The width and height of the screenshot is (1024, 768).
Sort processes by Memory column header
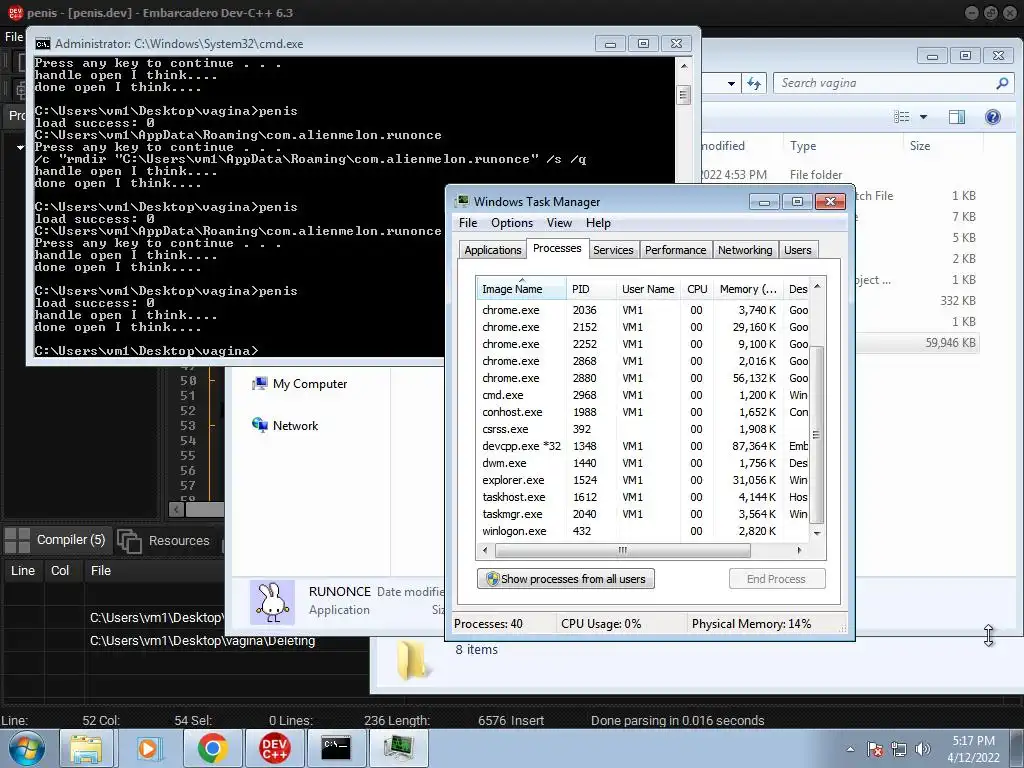pos(748,289)
